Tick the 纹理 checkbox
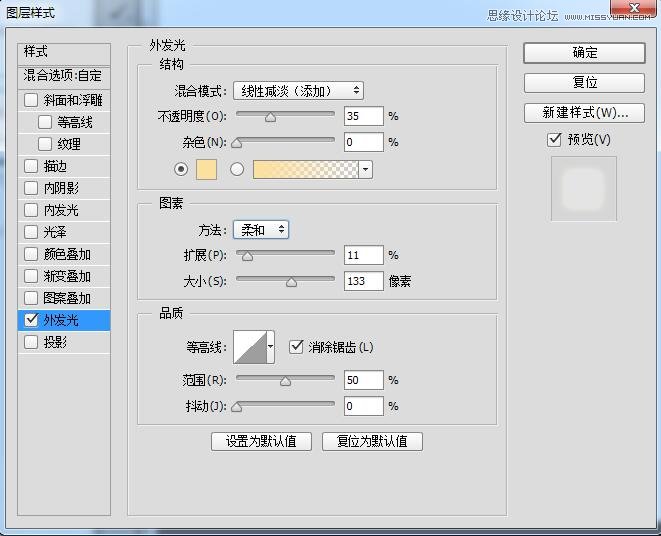Screen dimensions: 661x536 (45, 144)
